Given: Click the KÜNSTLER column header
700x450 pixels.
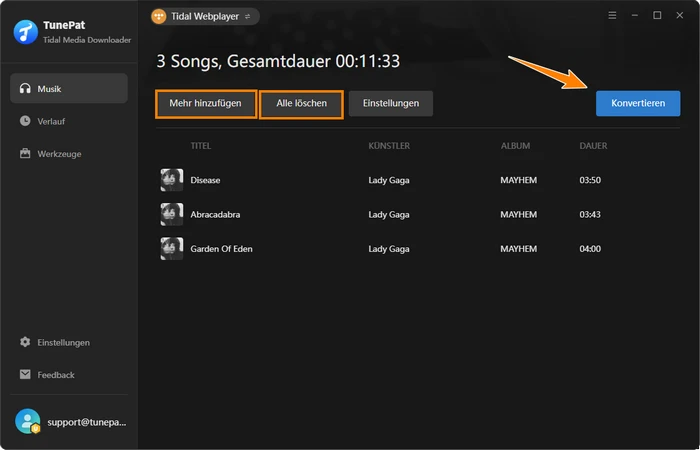Looking at the screenshot, I should [389, 146].
